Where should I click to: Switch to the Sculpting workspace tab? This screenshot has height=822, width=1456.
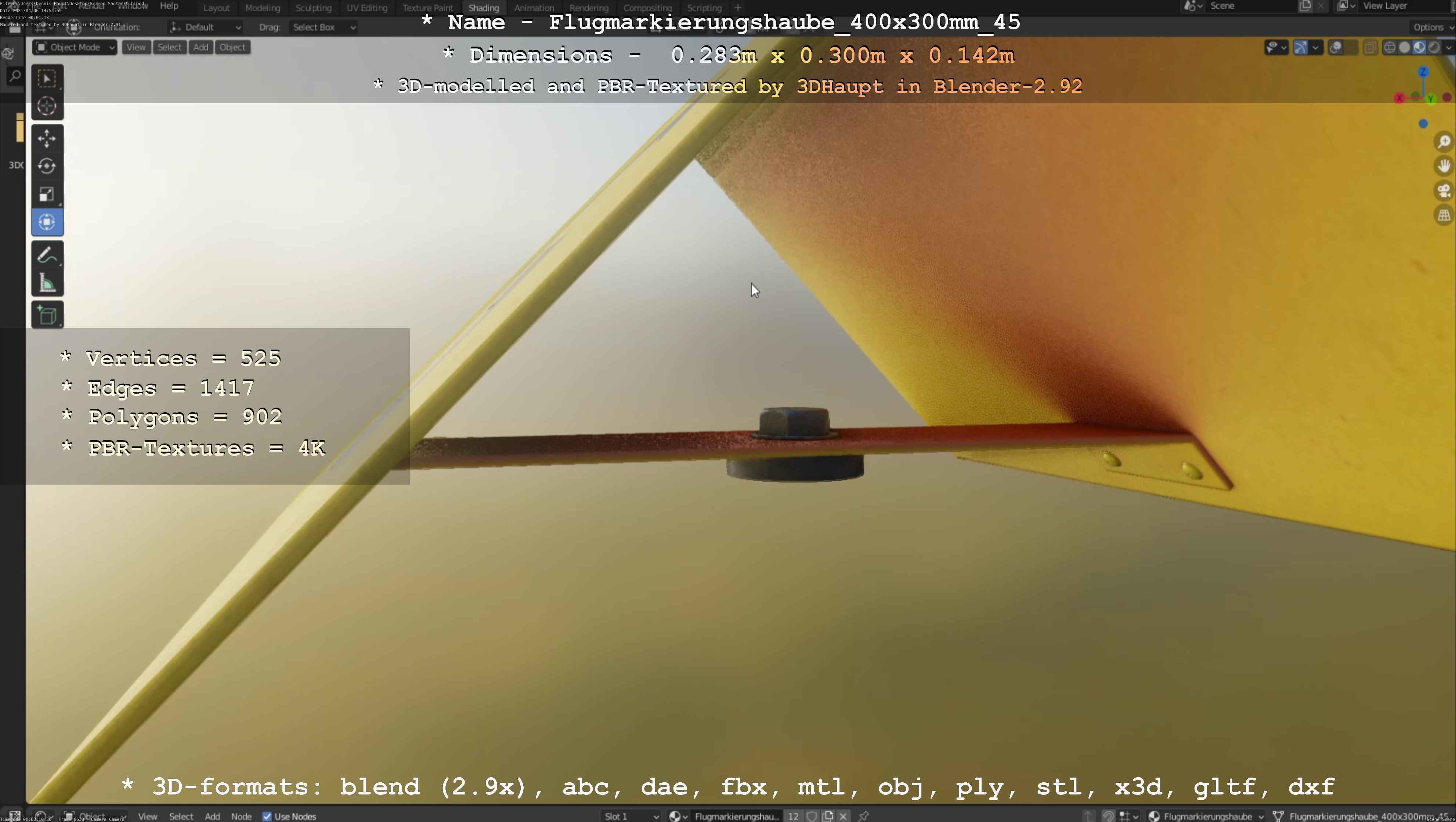tap(313, 8)
